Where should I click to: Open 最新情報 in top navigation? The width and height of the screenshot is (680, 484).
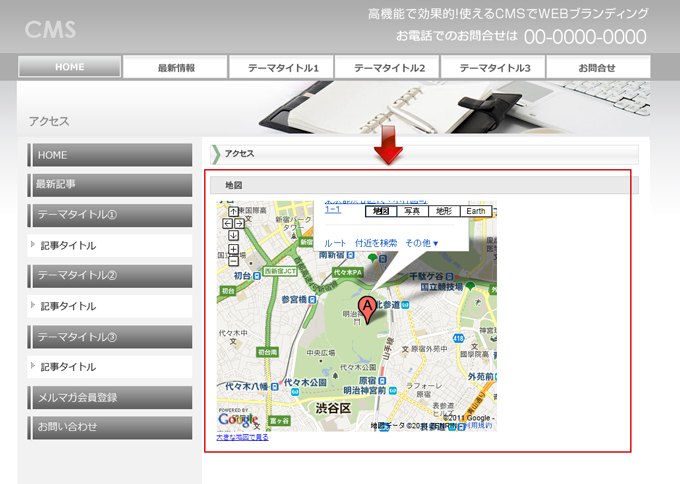pos(176,68)
